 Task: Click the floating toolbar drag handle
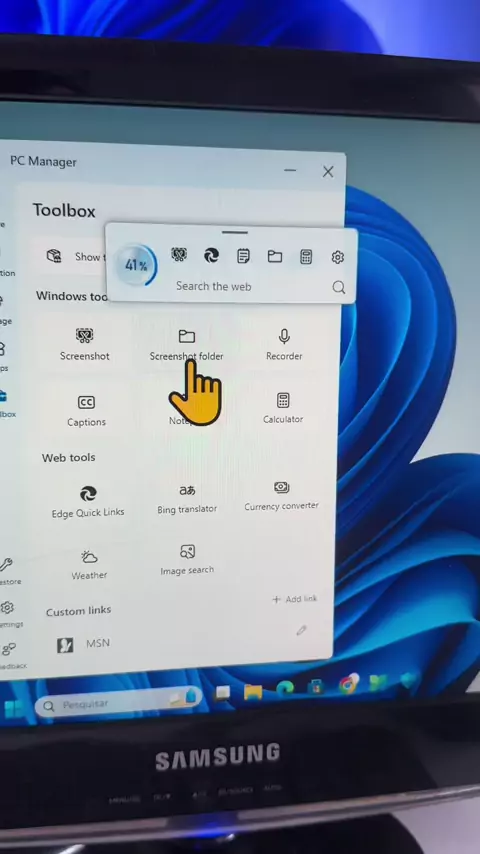pos(235,233)
